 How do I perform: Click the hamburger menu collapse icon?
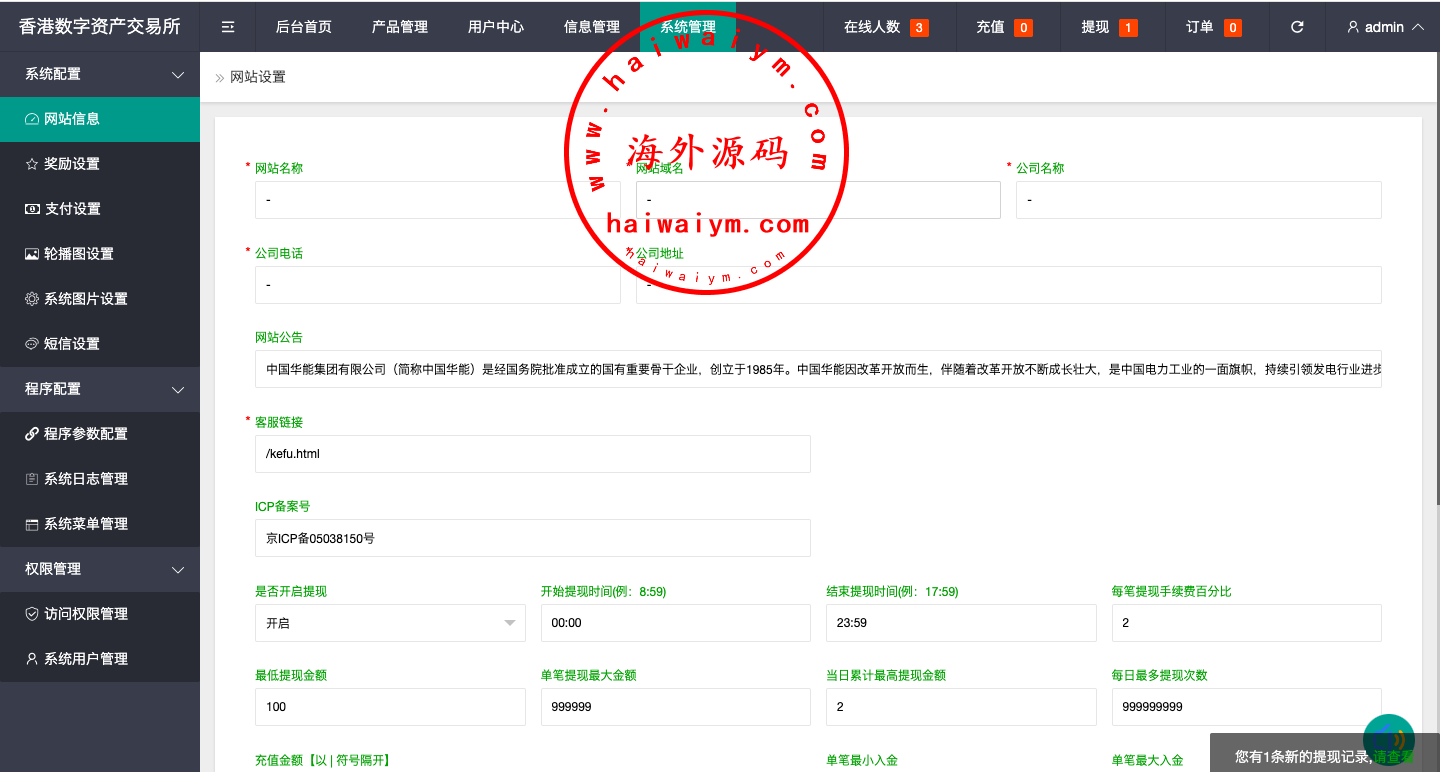228,27
